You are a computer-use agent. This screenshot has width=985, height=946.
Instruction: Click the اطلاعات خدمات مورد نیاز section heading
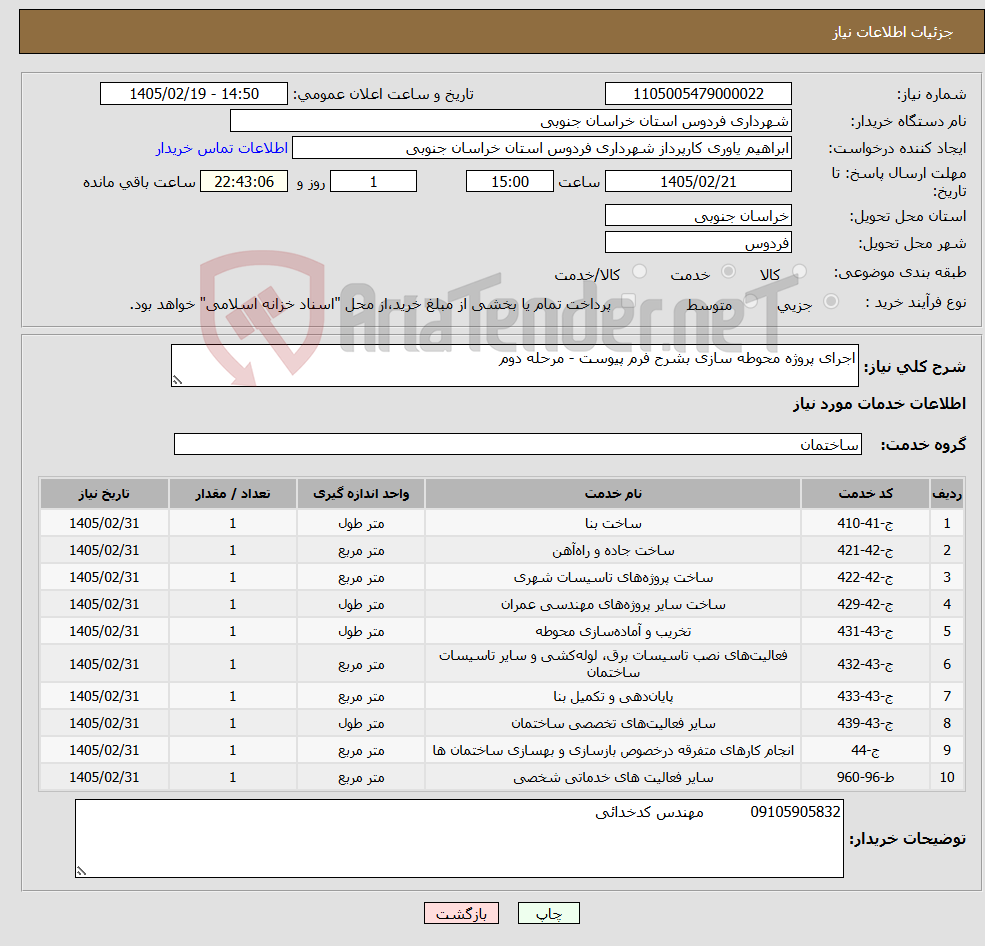(879, 403)
